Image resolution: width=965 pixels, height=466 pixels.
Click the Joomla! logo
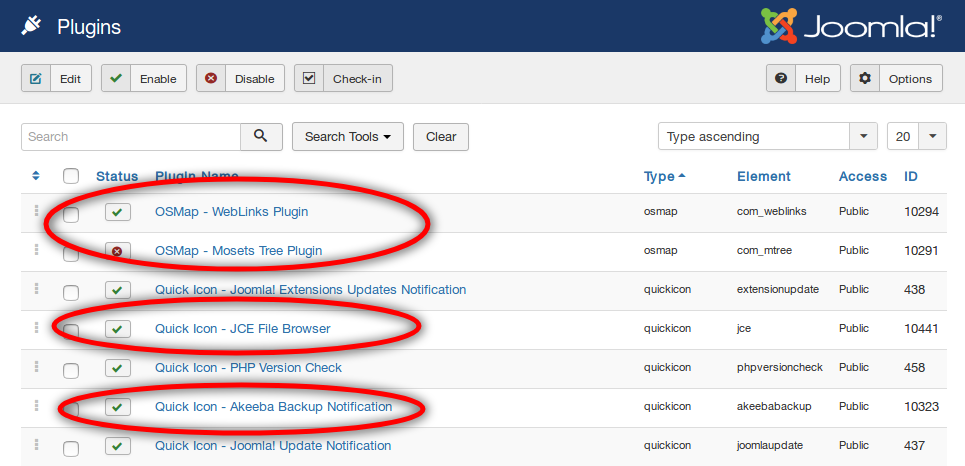pyautogui.click(x=851, y=26)
